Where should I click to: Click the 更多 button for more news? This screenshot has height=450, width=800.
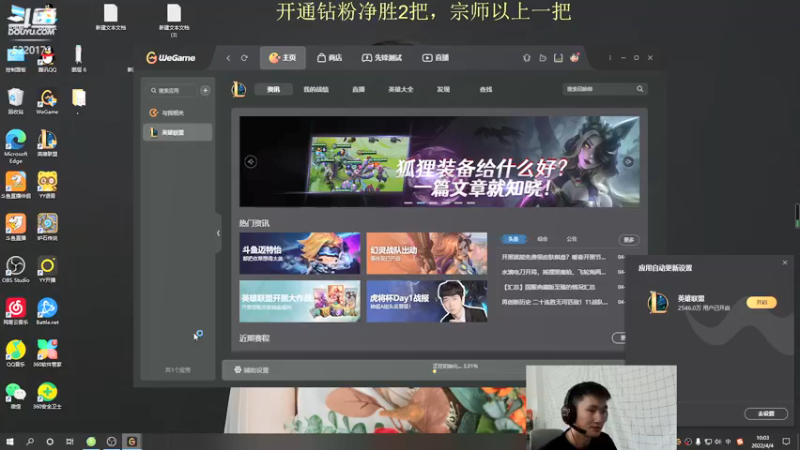[629, 239]
